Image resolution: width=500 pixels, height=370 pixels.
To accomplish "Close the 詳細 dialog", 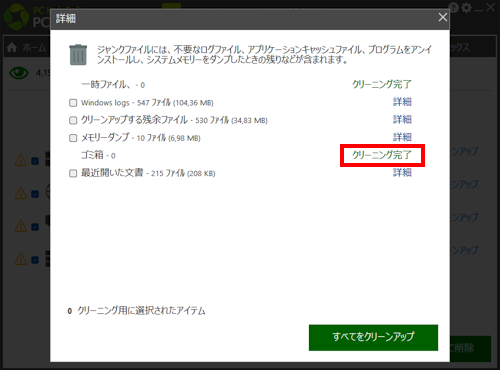I will pyautogui.click(x=442, y=17).
